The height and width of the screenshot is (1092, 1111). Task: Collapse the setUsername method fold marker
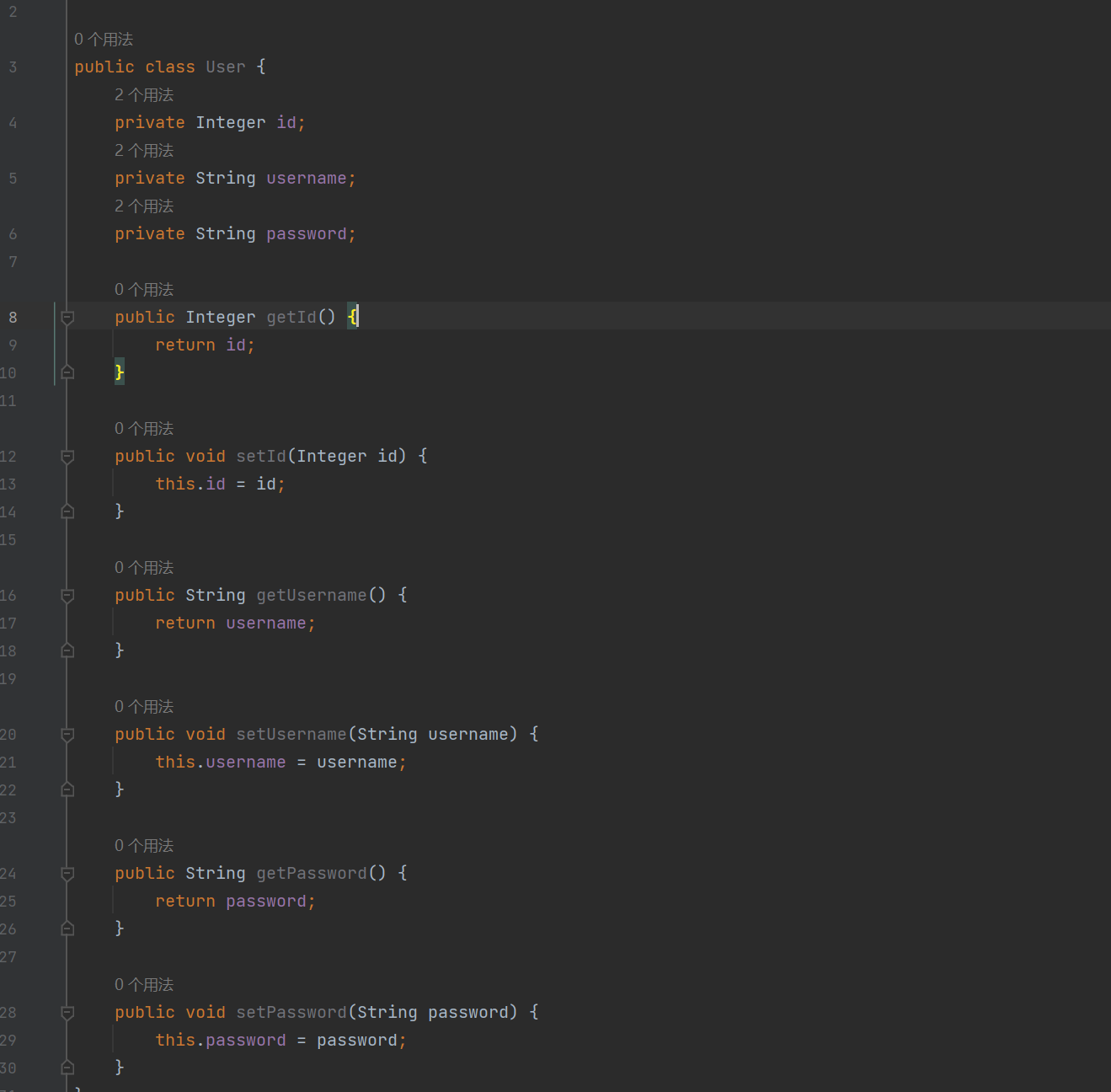(67, 735)
